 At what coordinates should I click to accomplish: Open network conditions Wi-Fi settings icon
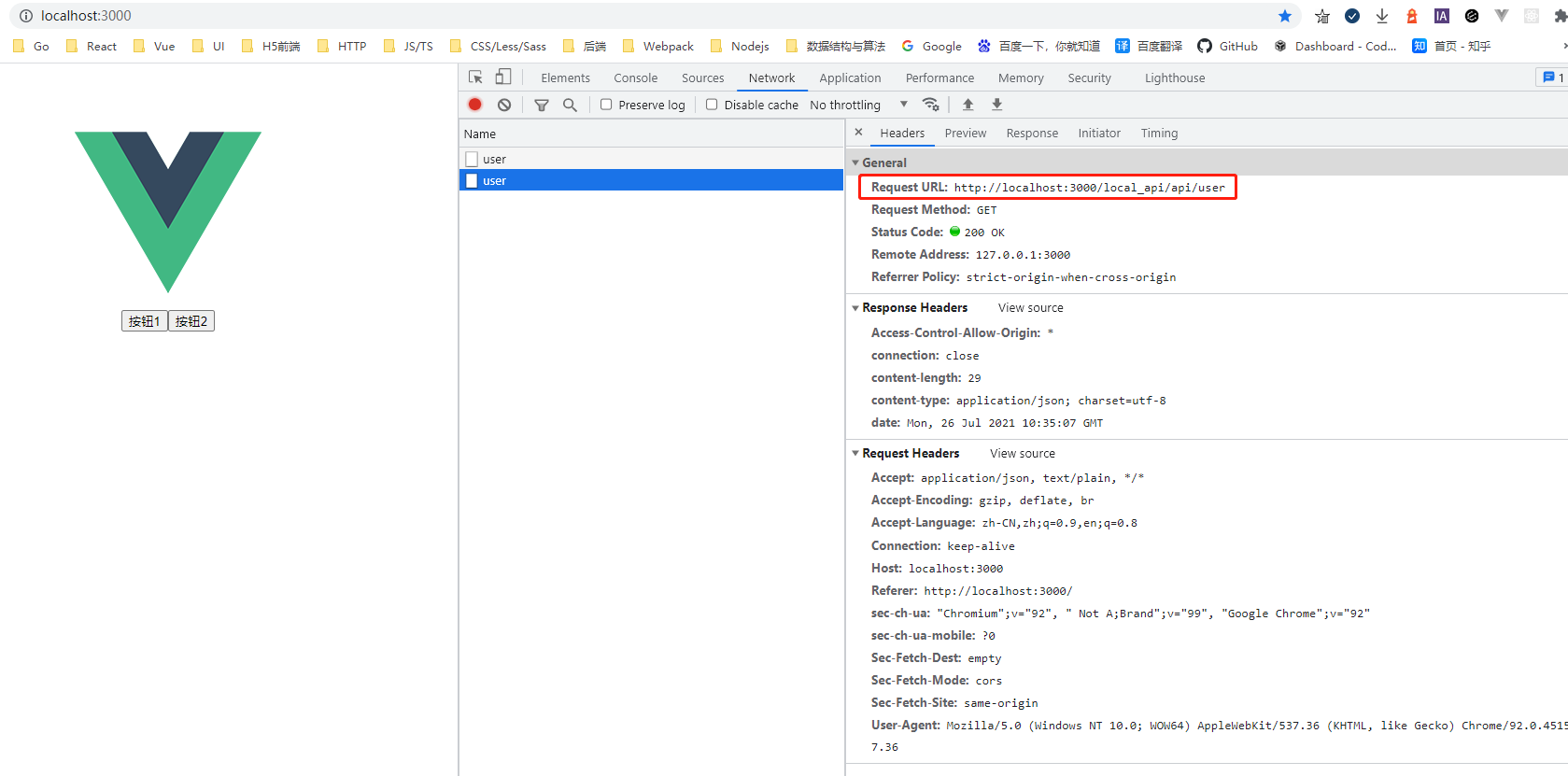click(x=931, y=105)
